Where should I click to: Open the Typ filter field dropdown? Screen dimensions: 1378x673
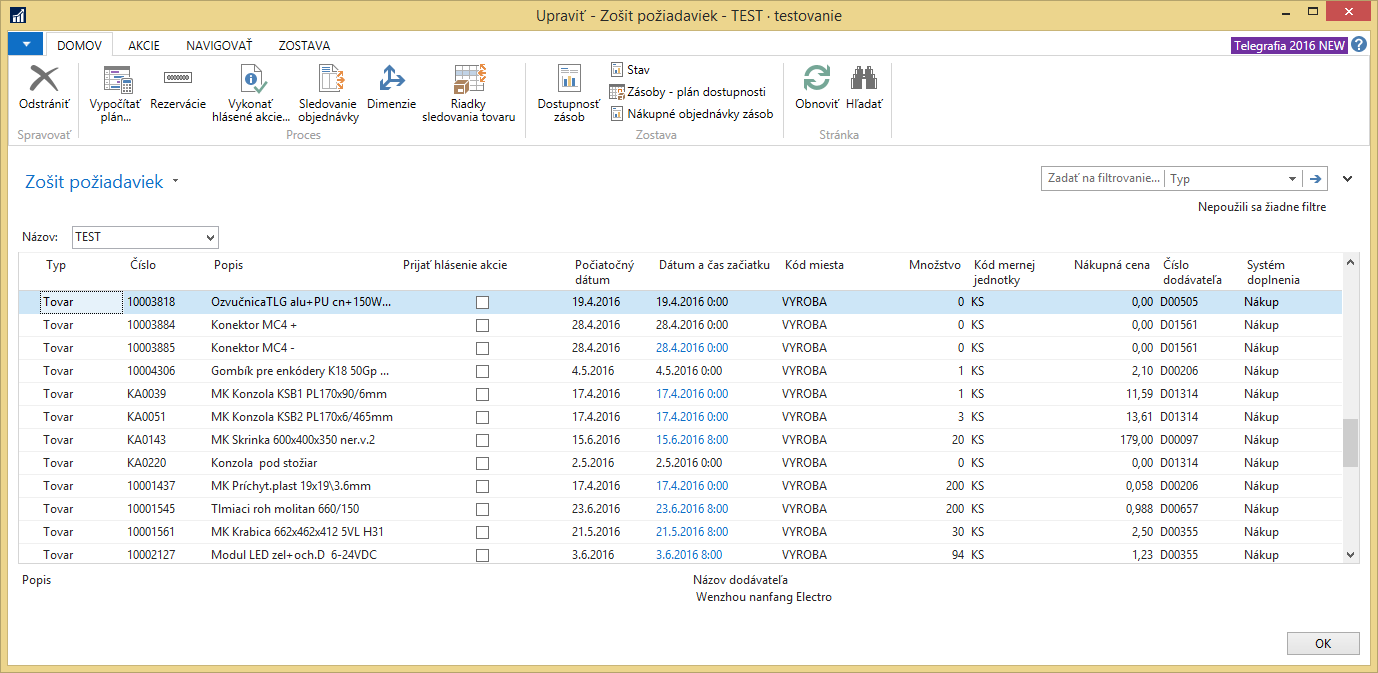[x=1292, y=179]
